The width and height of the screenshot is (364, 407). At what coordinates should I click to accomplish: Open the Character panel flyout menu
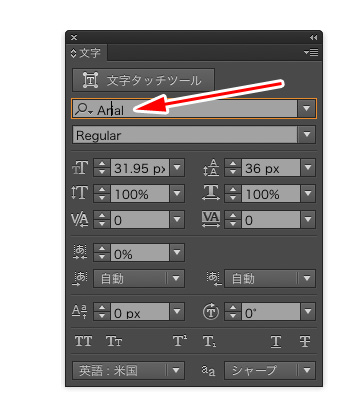point(311,53)
